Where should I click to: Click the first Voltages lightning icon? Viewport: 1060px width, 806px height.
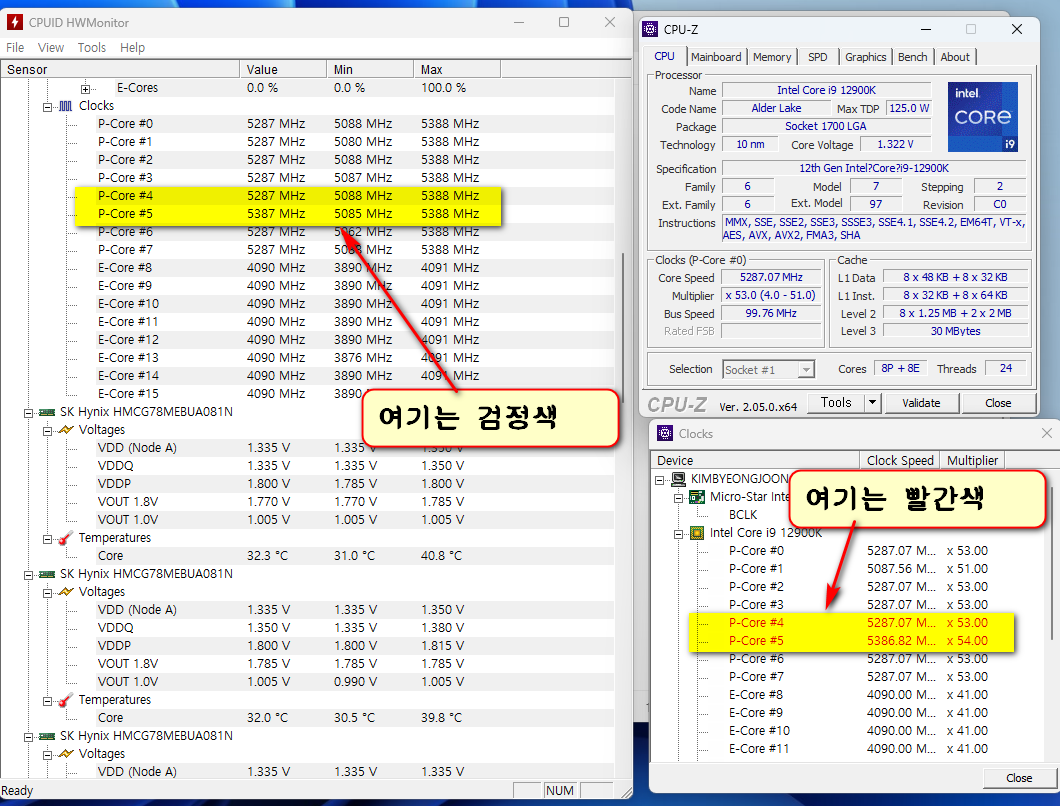pyautogui.click(x=66, y=429)
